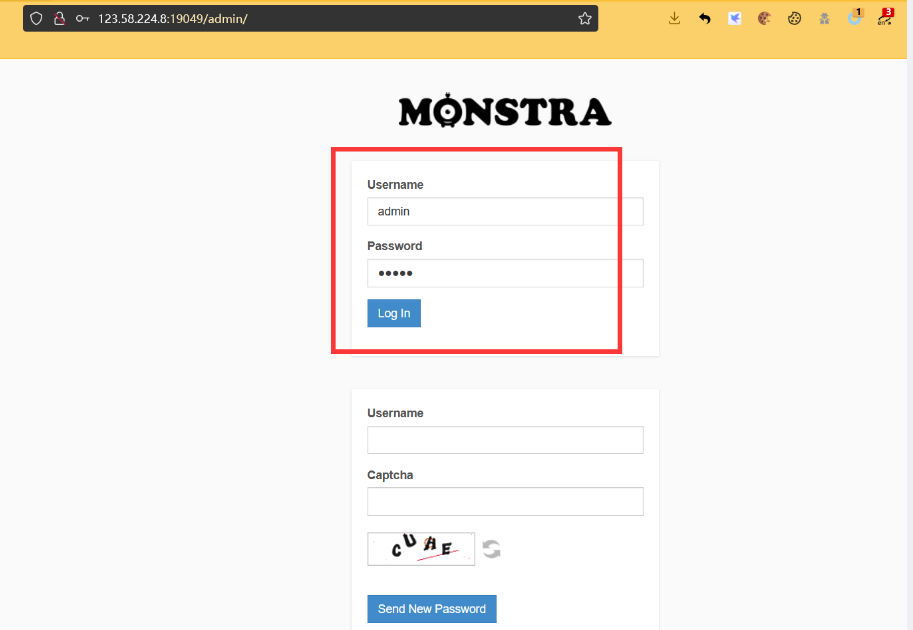
Task: Click the Password field label
Action: 394,246
